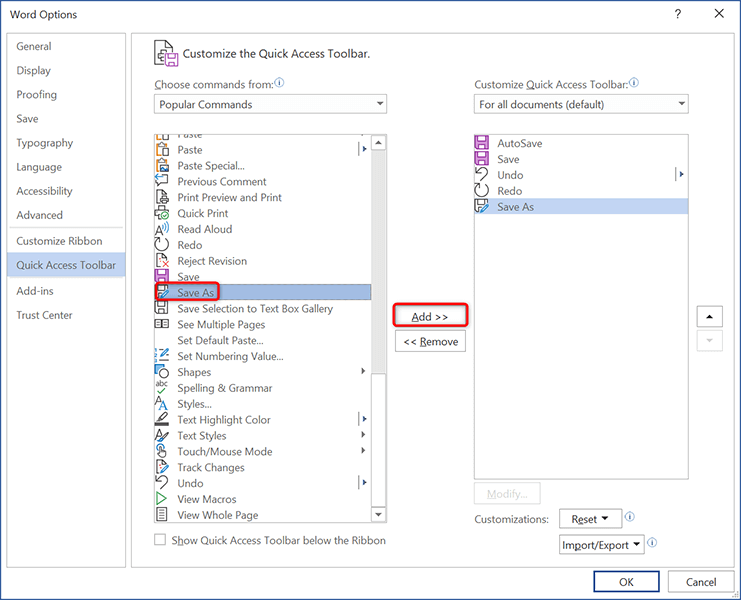Open the Popular Commands dropdown
This screenshot has height=600, width=741.
click(x=270, y=104)
